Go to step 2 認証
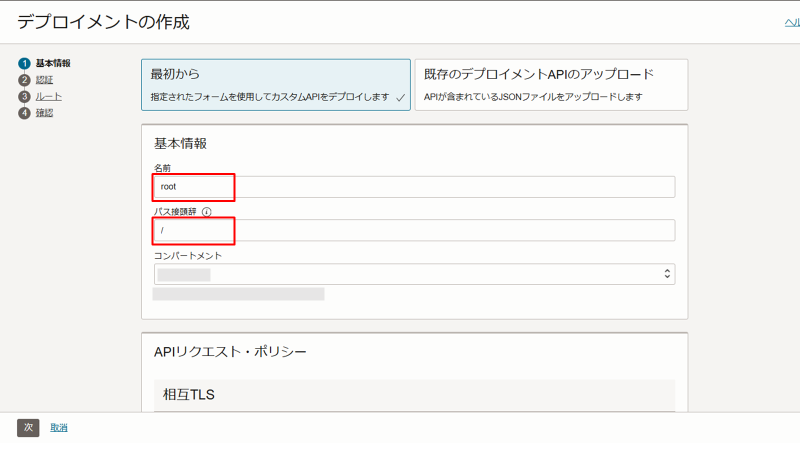Screen dimensions: 800x450 coord(44,80)
